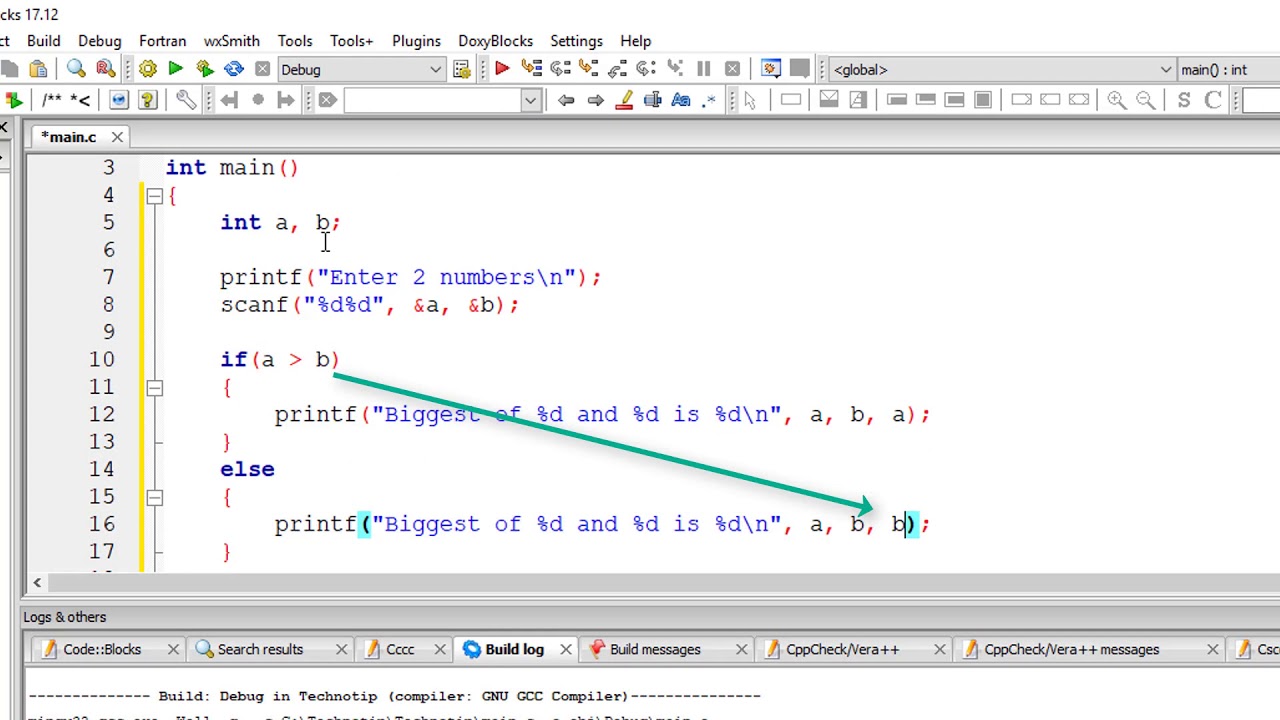This screenshot has height=720, width=1280.
Task: Toggle the comment C icon
Action: pyautogui.click(x=1213, y=100)
